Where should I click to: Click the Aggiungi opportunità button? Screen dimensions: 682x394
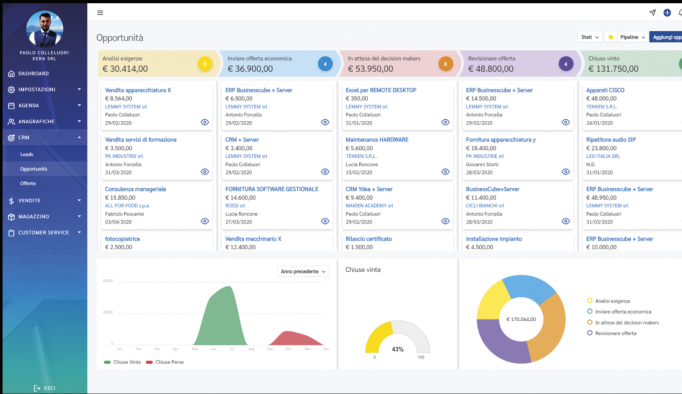coord(666,37)
